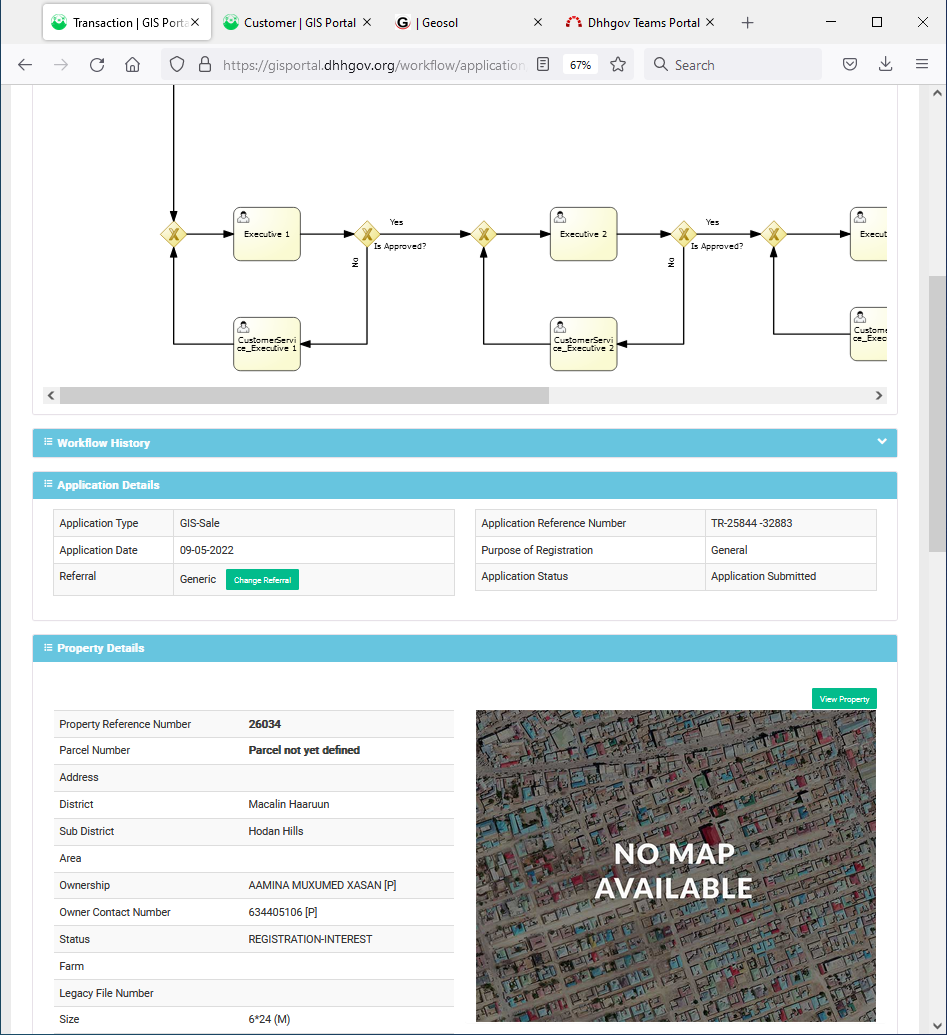The height and width of the screenshot is (1035, 947).
Task: Click Is Approved gateway after Executive 1
Action: click(367, 234)
